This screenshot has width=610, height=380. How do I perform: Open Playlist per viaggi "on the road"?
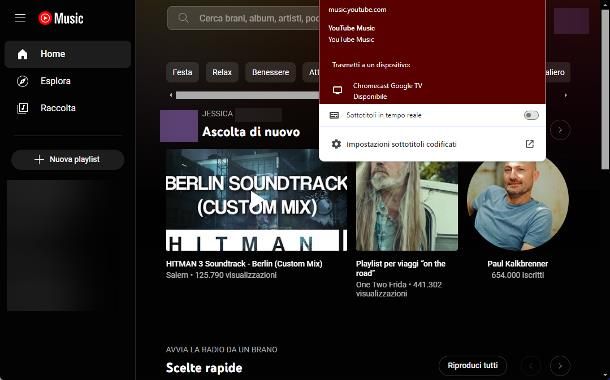point(400,268)
